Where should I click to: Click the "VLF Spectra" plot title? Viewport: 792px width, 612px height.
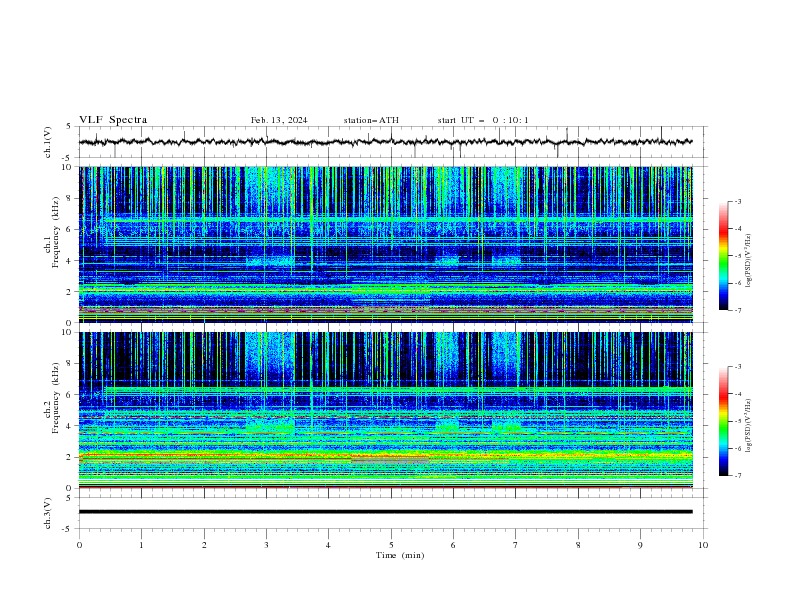point(113,120)
